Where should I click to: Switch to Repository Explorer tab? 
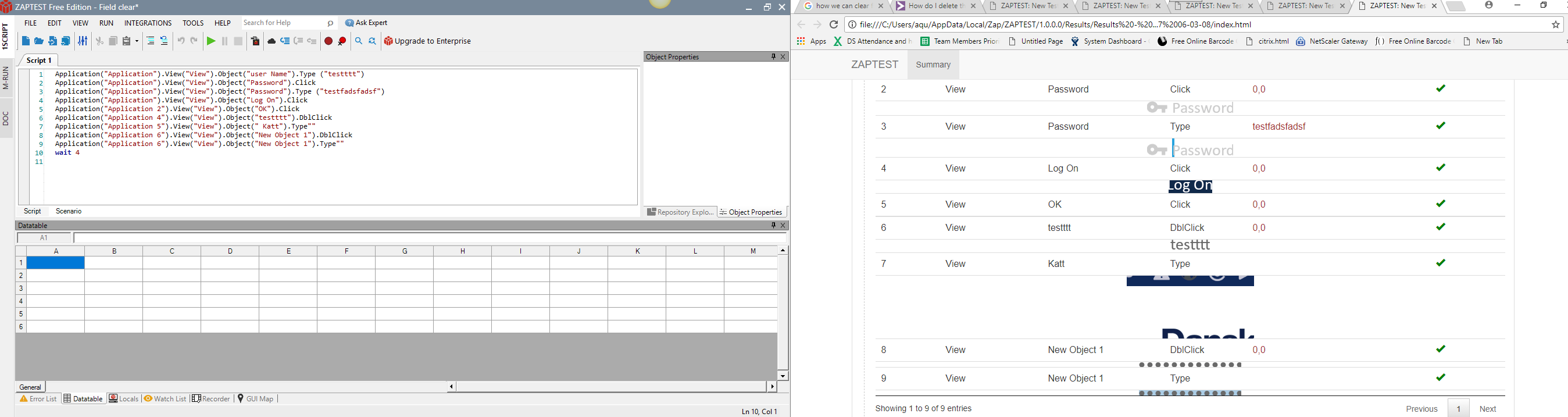tap(680, 212)
